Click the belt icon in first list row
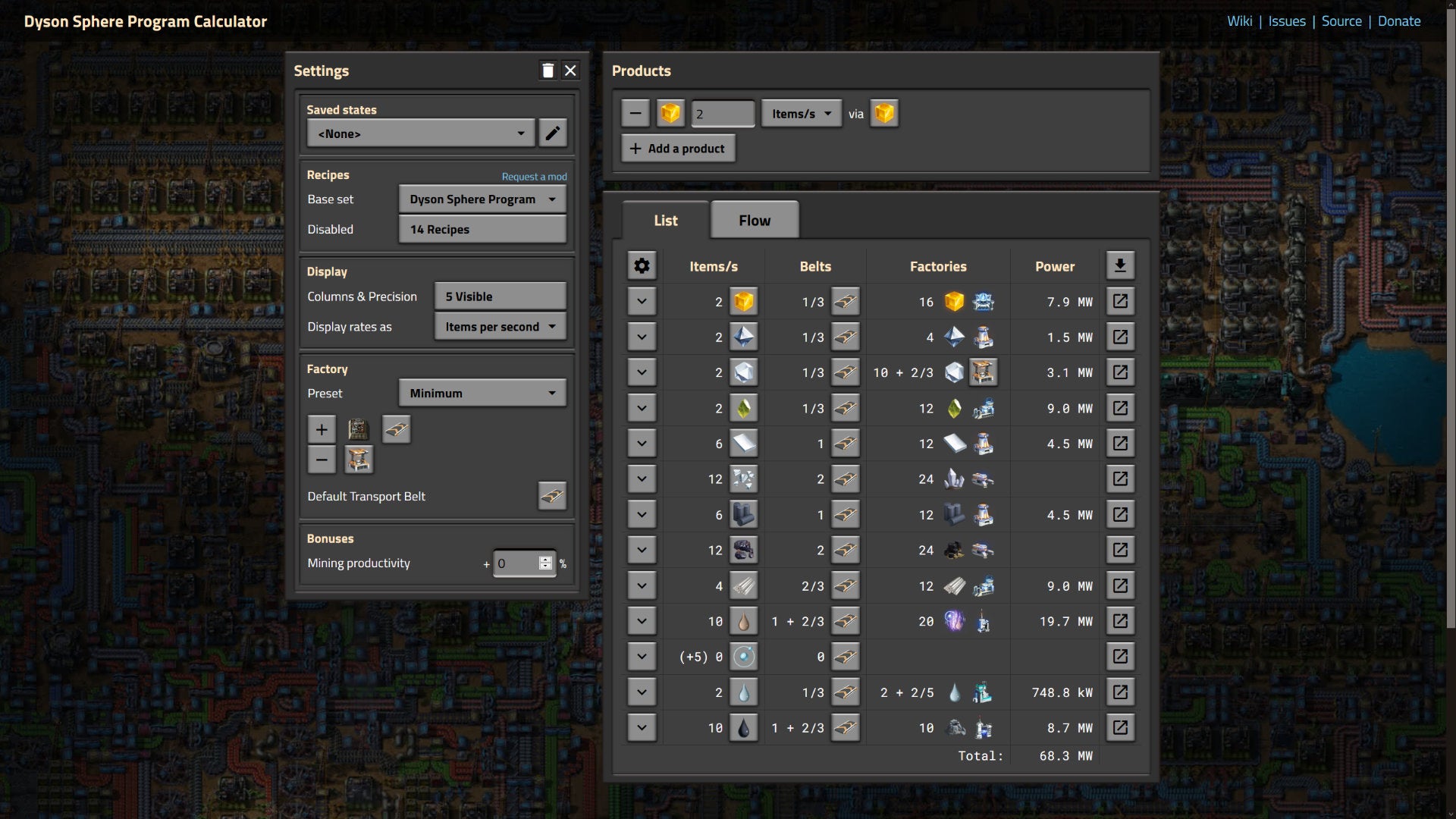The width and height of the screenshot is (1456, 819). 846,302
